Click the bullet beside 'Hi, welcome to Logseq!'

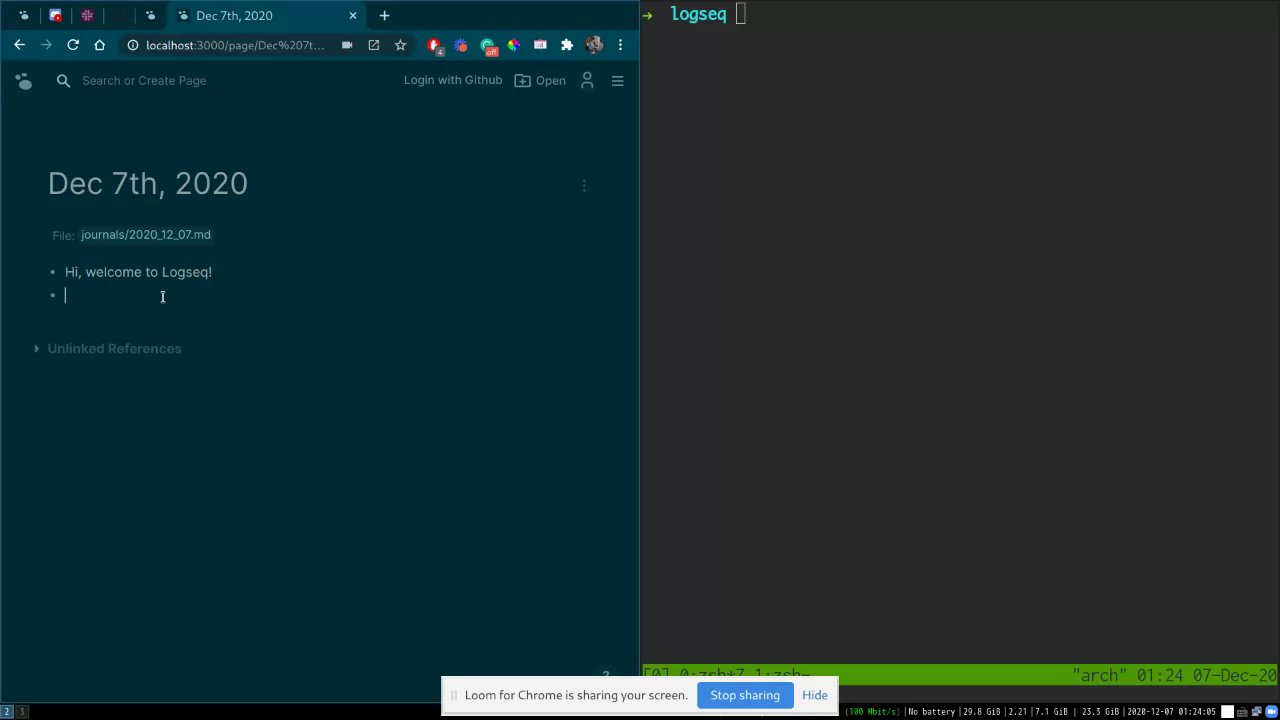[x=53, y=272]
